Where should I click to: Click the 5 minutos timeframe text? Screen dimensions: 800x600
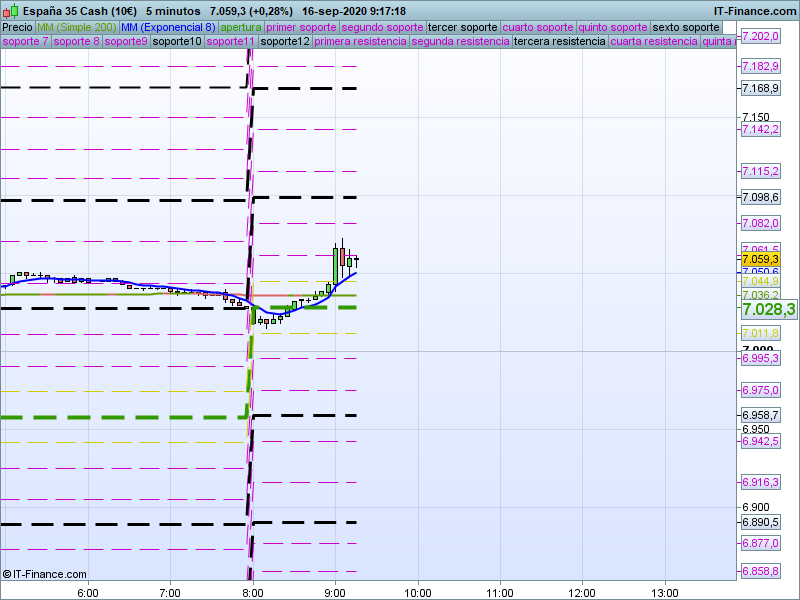[x=173, y=11]
